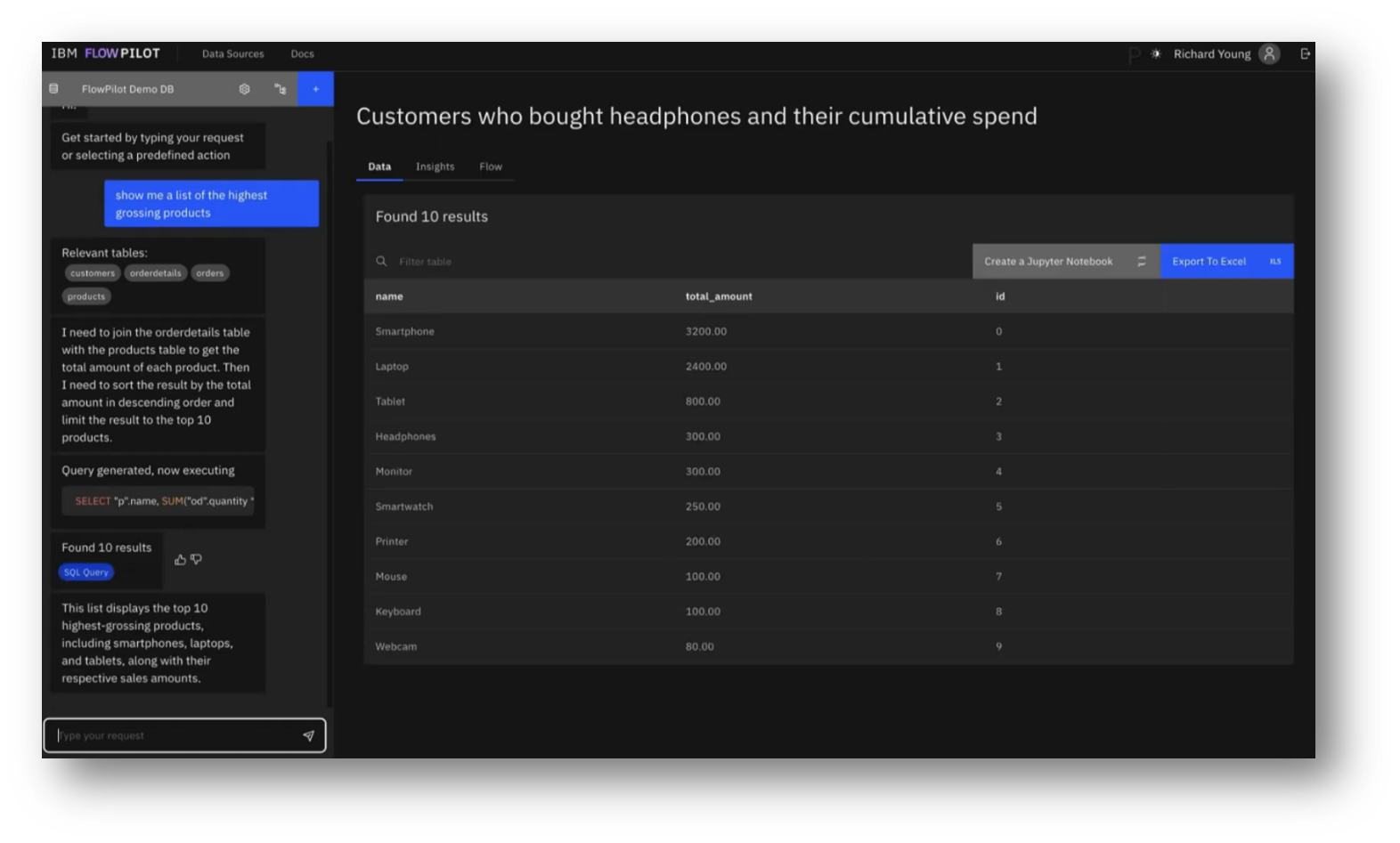Click the search icon in table filter

pos(381,262)
